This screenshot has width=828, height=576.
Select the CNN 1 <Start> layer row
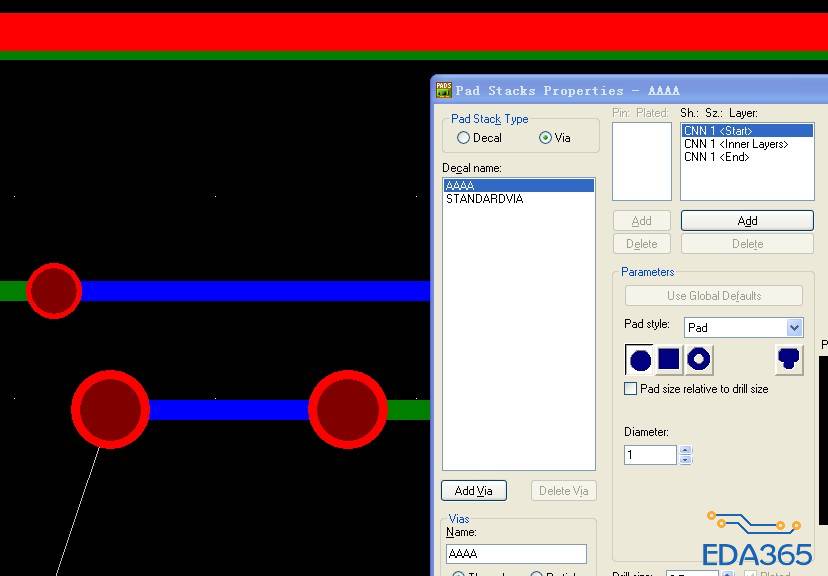(x=747, y=130)
